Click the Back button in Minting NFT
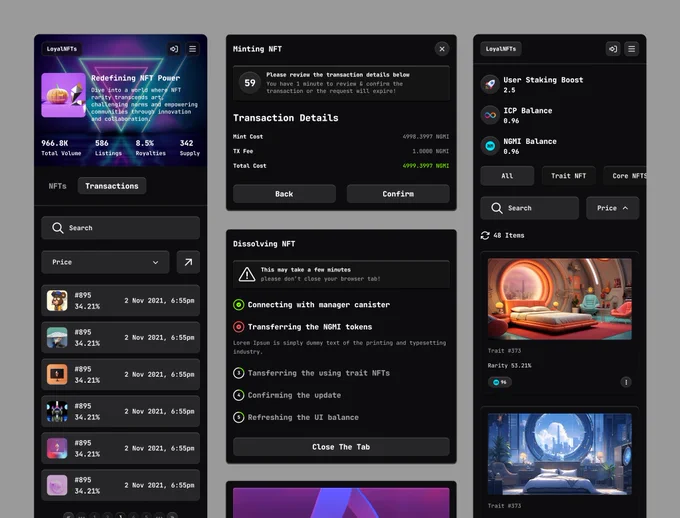Viewport: 680px width, 518px height. tap(284, 194)
